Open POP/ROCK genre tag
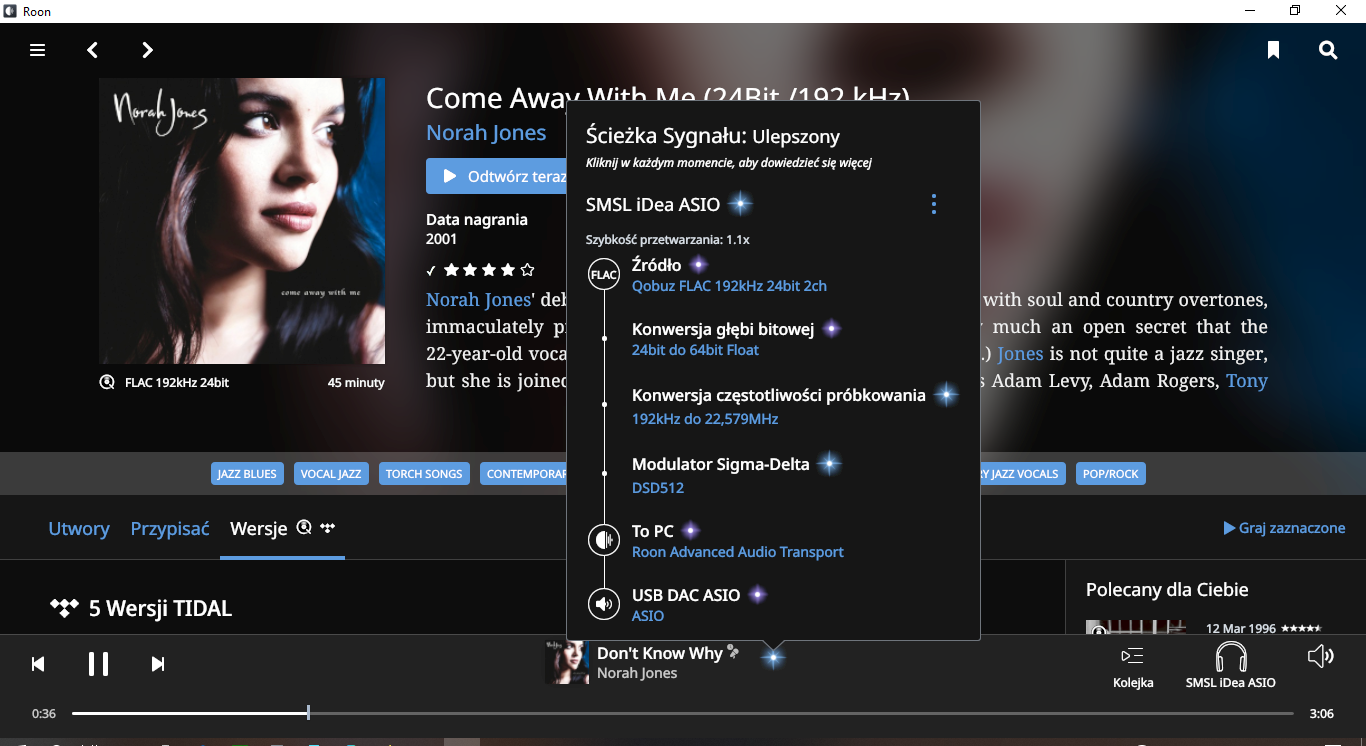This screenshot has height=746, width=1366. pyautogui.click(x=1110, y=474)
